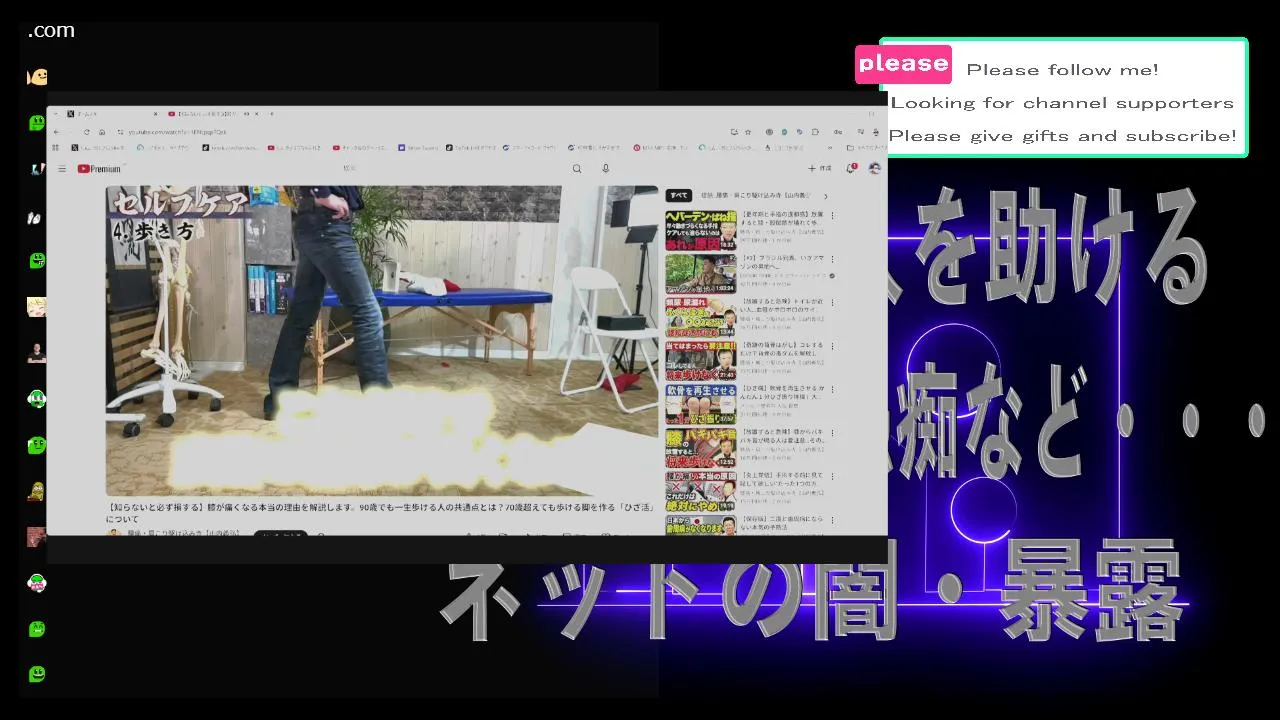Click the YouTube search magnifier button
1280x720 pixels.
[577, 169]
